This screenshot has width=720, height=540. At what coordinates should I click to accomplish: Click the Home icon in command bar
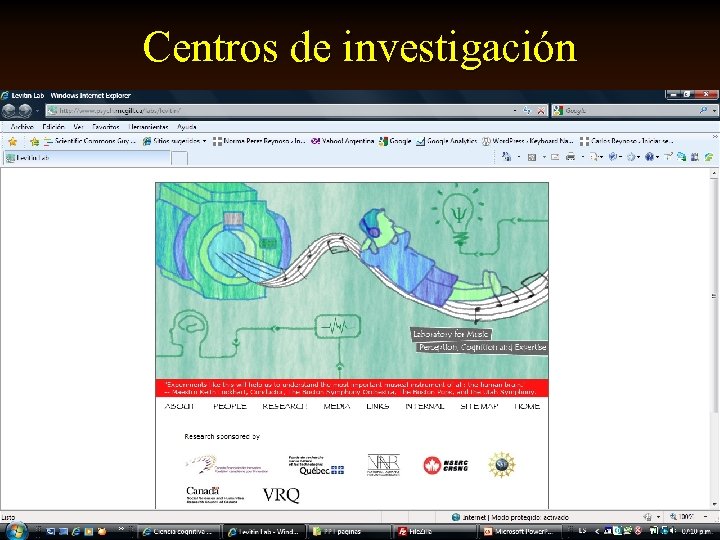tap(506, 157)
